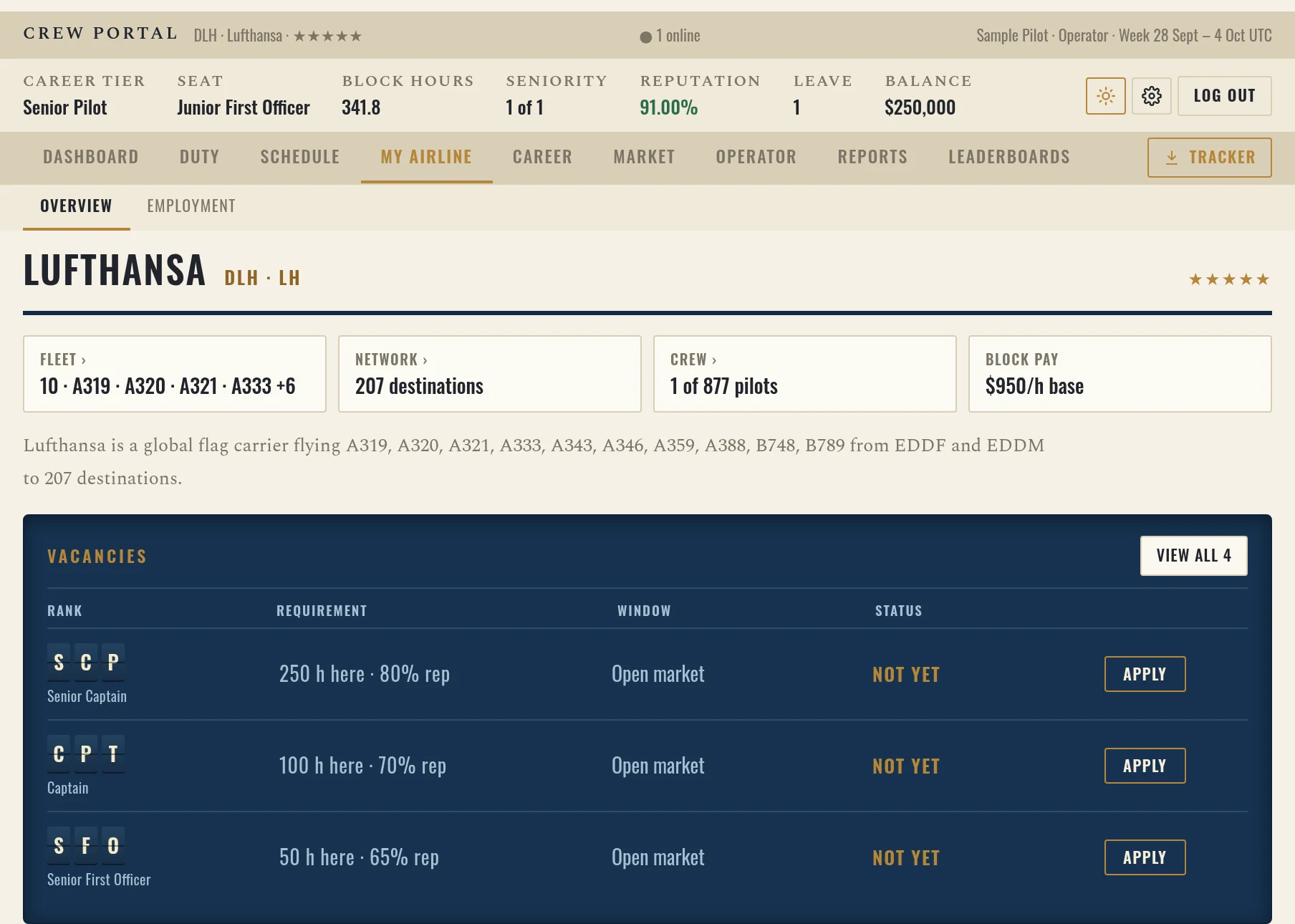
Task: Apply for the Senior First Officer vacancy
Action: 1145,857
